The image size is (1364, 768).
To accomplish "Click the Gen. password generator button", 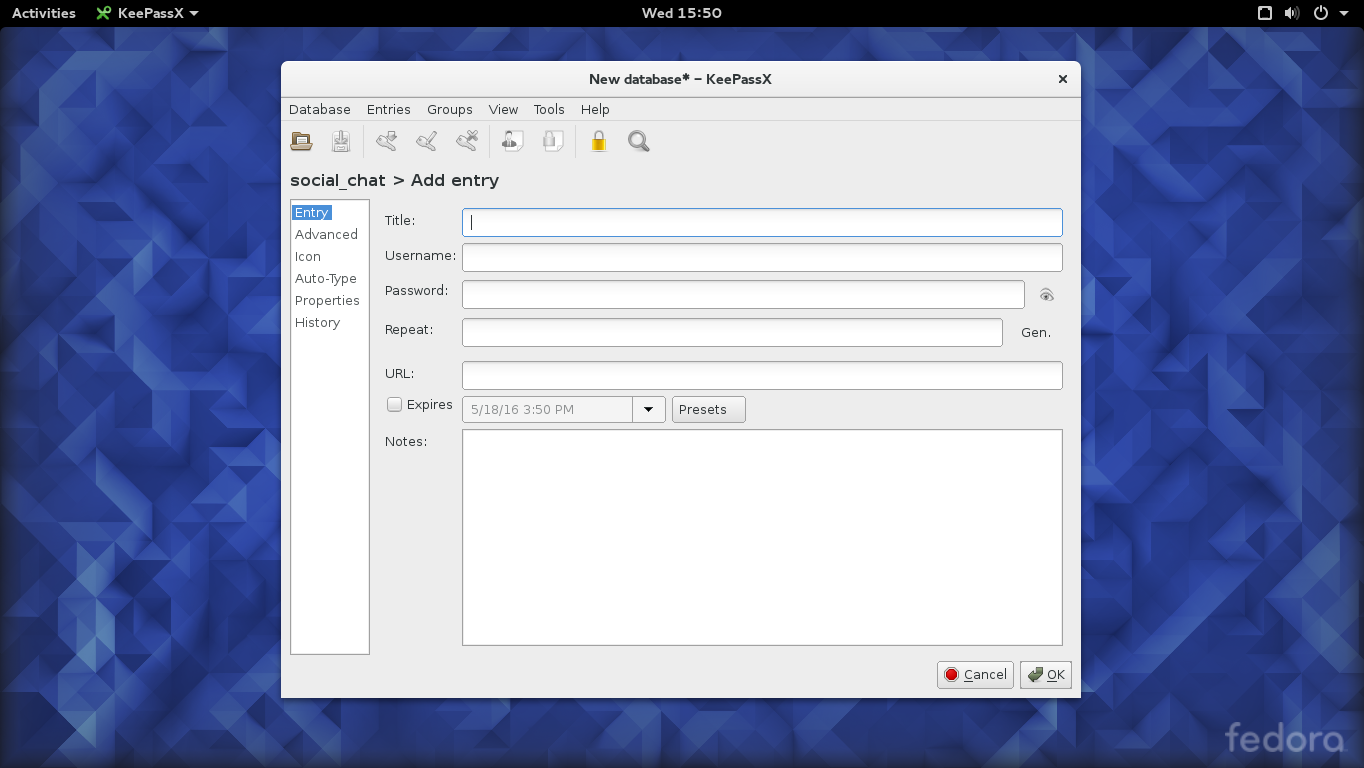I will click(1036, 333).
